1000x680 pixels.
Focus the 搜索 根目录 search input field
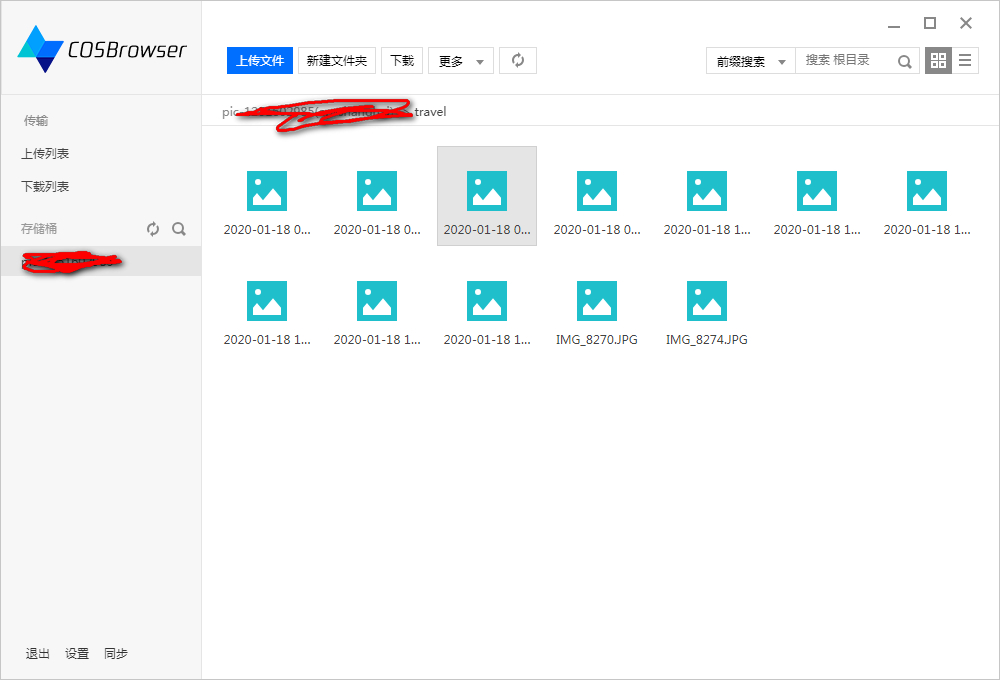click(845, 61)
